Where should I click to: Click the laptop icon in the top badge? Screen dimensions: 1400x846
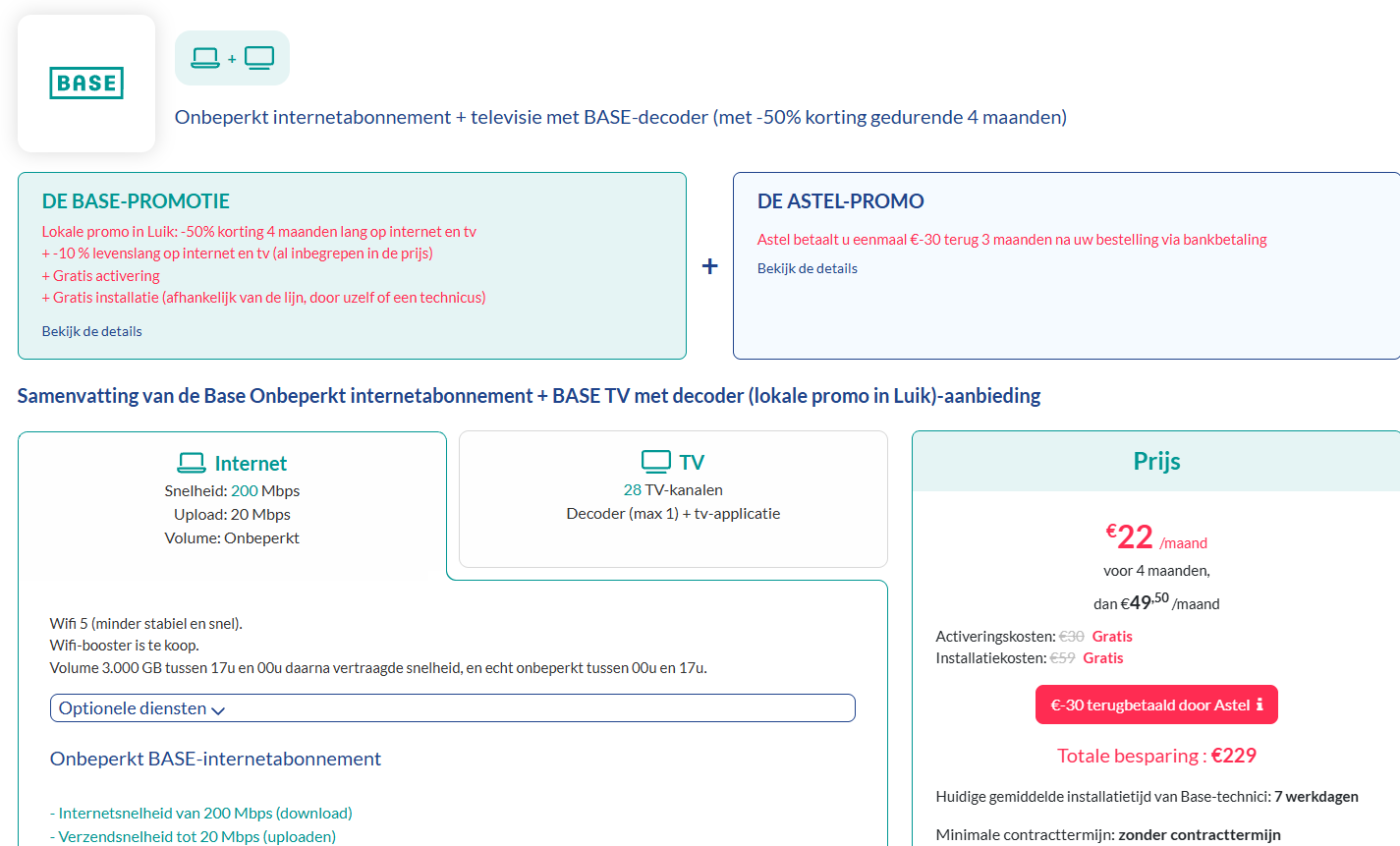pos(205,58)
